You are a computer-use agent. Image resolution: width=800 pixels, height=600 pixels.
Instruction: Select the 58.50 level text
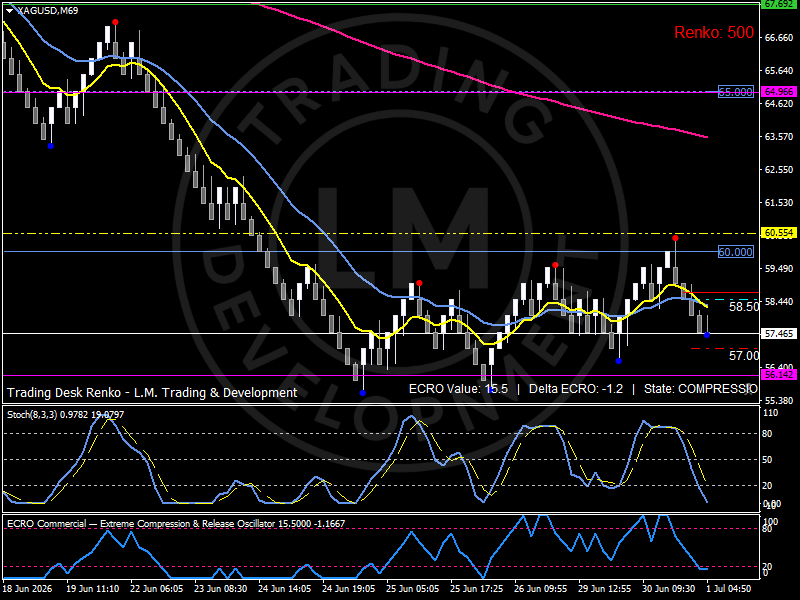tap(744, 307)
